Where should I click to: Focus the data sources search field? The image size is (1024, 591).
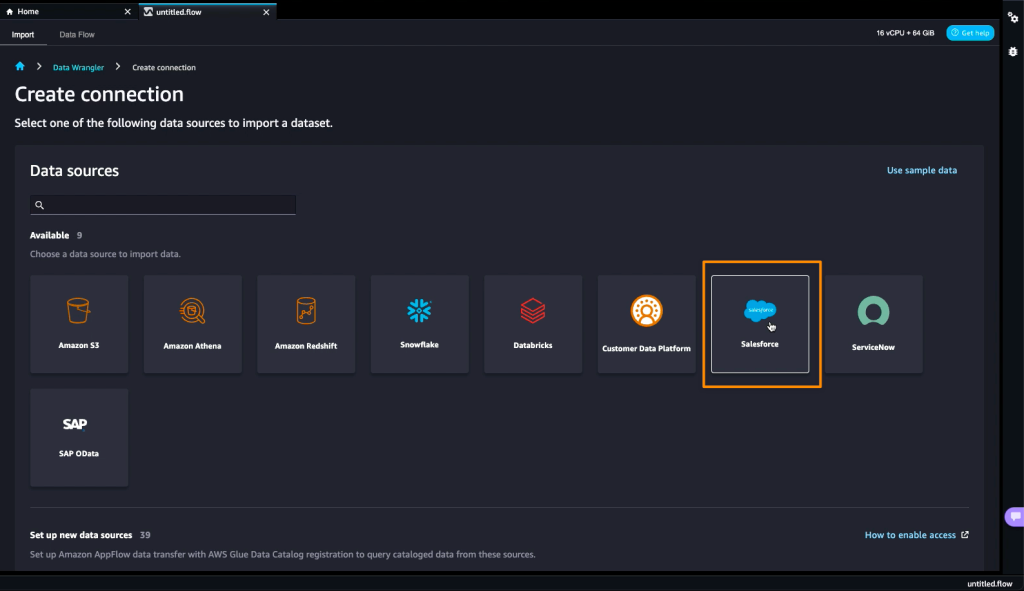tap(163, 205)
